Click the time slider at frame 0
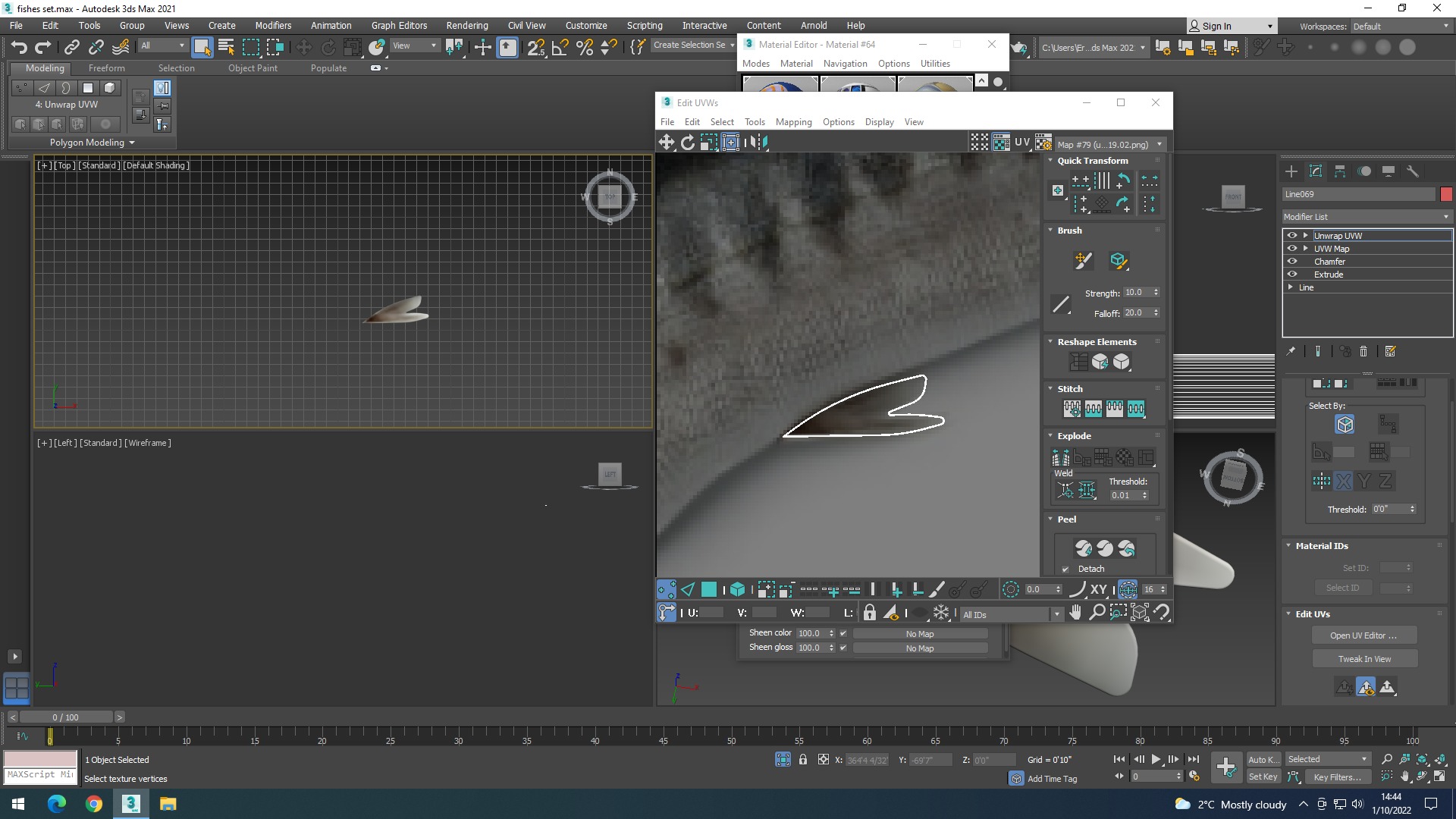1456x819 pixels. pos(50,735)
